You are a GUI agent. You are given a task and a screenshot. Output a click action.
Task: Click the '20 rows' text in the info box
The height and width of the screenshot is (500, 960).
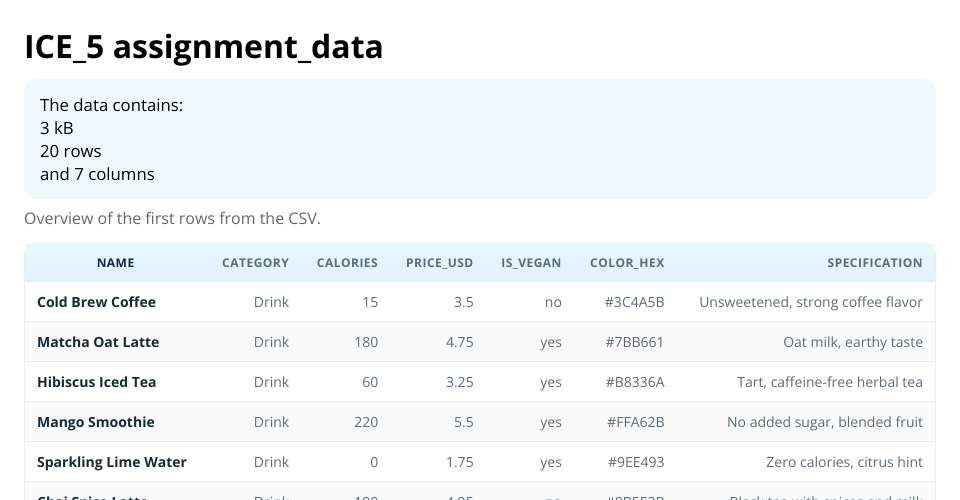[71, 151]
